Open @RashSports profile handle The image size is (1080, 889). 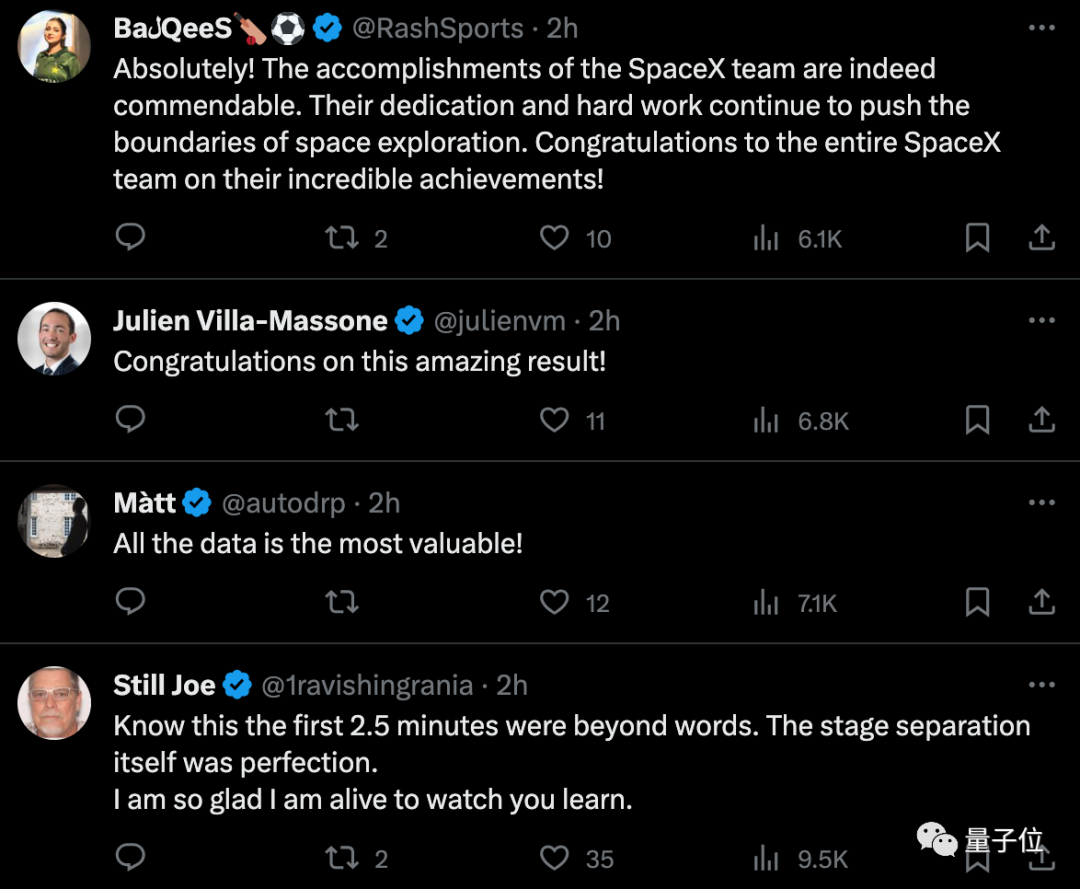(x=438, y=28)
